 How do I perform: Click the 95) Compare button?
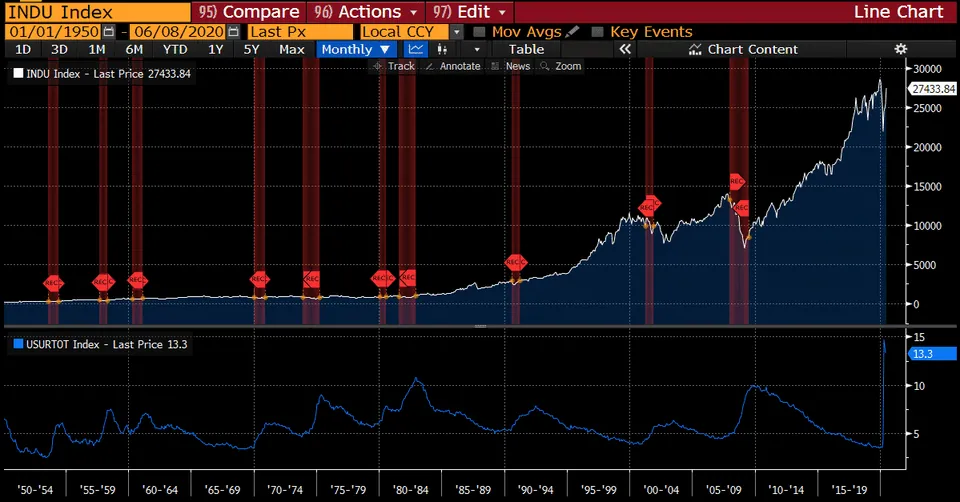pos(249,12)
